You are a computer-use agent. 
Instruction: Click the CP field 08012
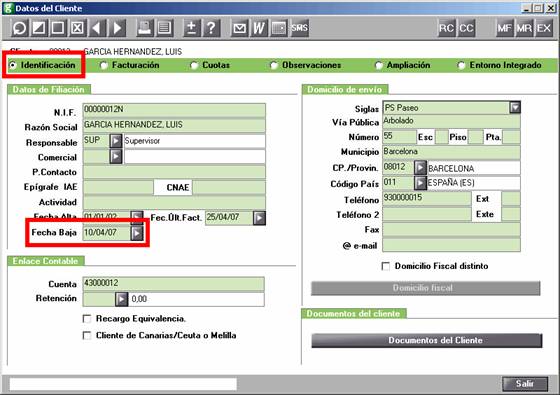(398, 168)
